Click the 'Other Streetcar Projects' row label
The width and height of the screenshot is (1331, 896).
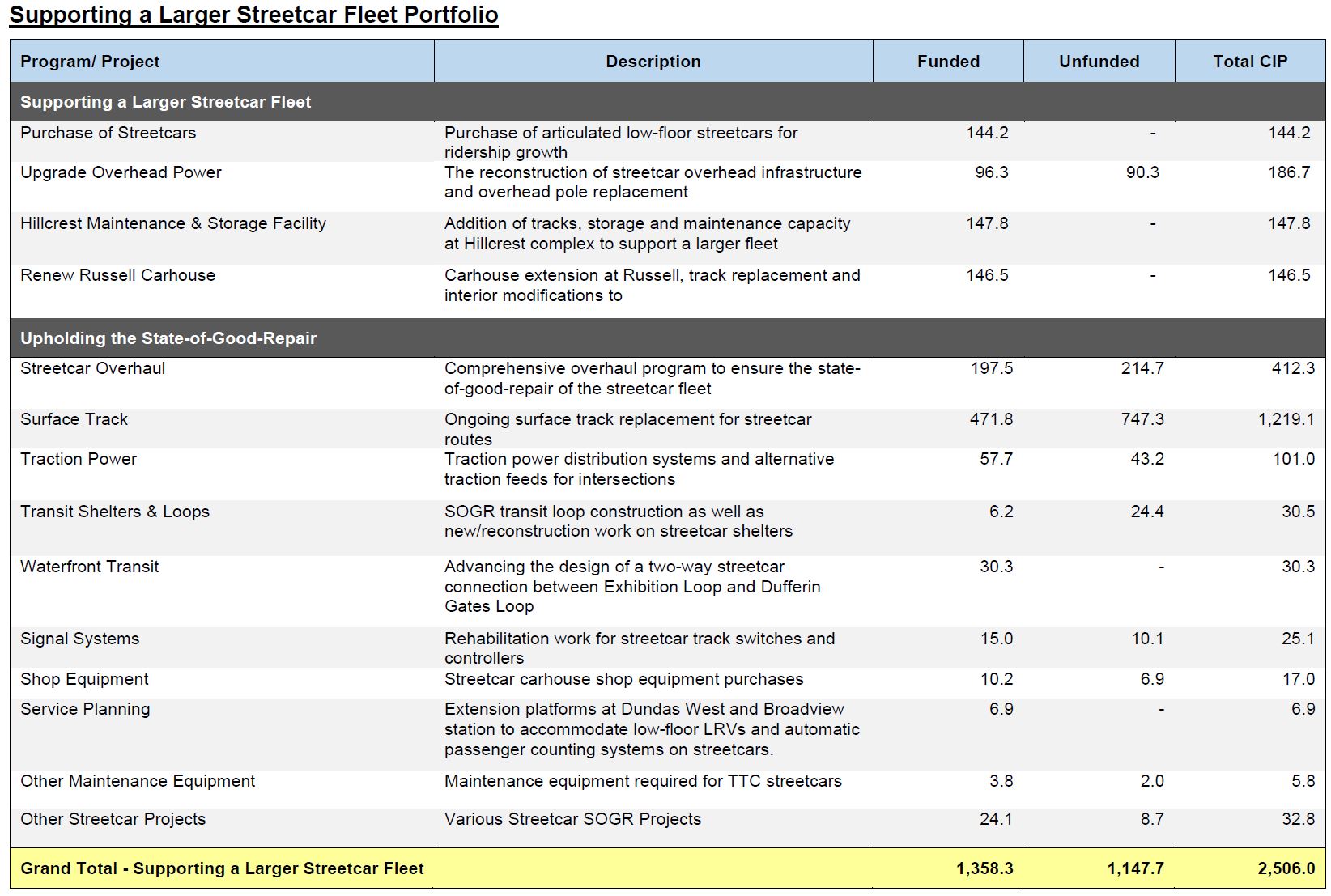[113, 819]
